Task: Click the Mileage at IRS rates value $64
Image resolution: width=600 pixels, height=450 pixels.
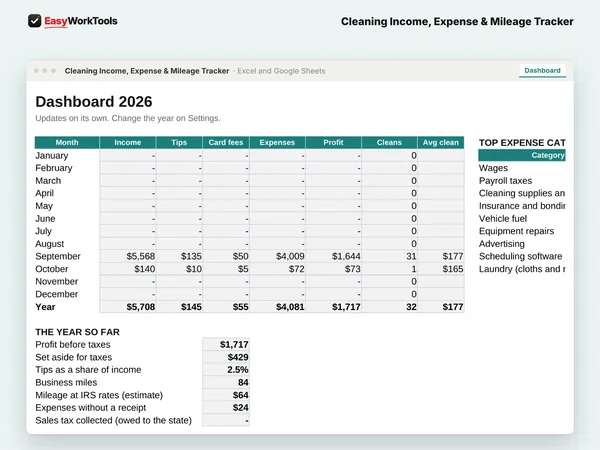Action: pyautogui.click(x=226, y=395)
